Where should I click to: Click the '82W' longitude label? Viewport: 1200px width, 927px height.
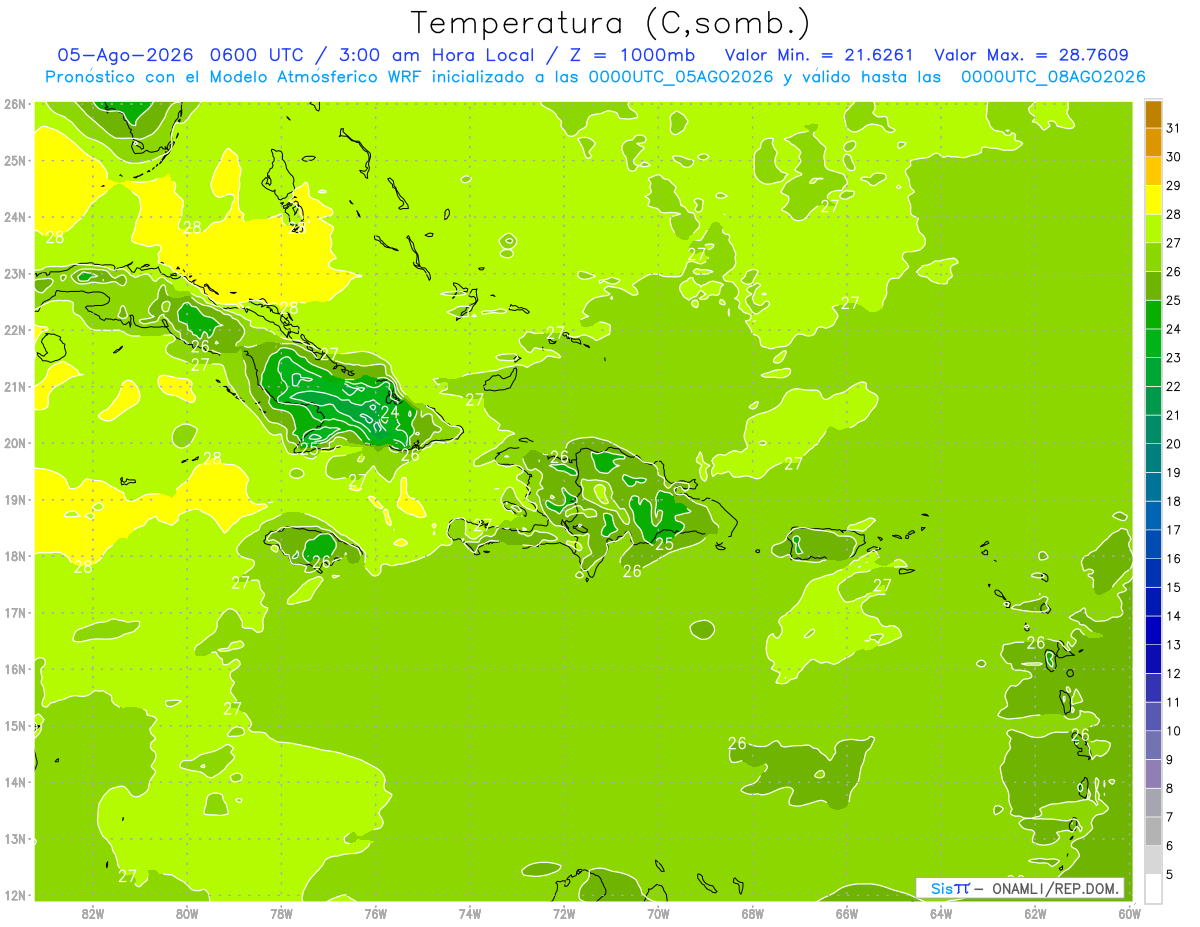[93, 913]
